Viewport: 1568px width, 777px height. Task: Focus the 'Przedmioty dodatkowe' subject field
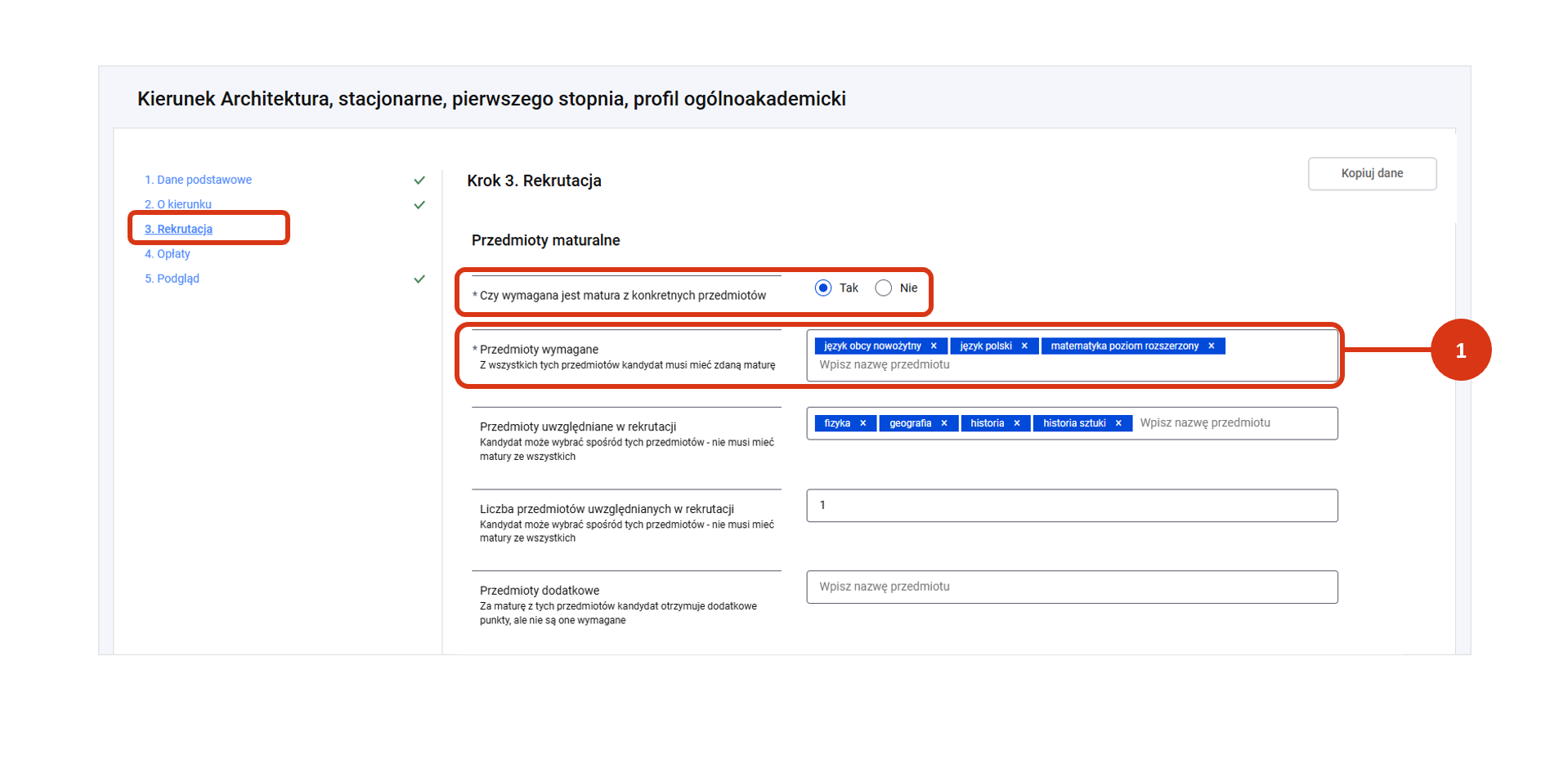pos(1072,587)
